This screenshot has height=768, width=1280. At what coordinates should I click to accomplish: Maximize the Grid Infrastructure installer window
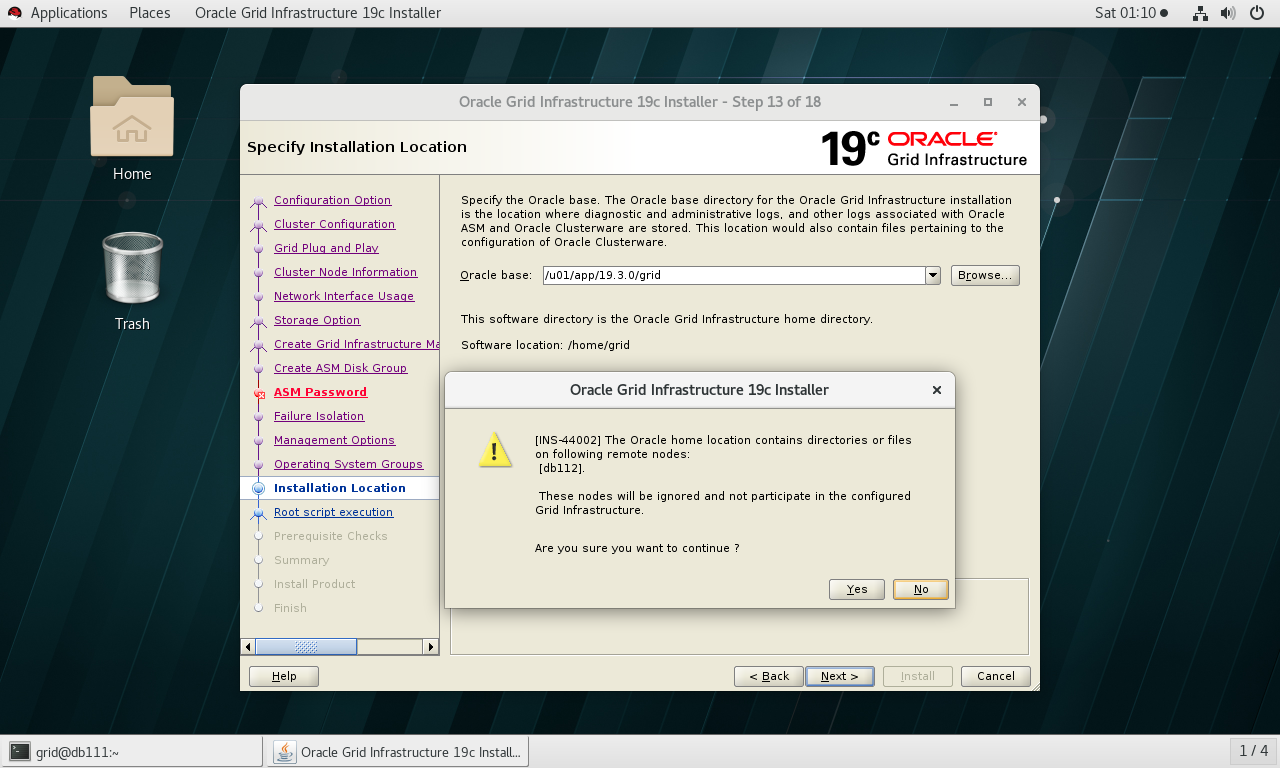[x=988, y=102]
